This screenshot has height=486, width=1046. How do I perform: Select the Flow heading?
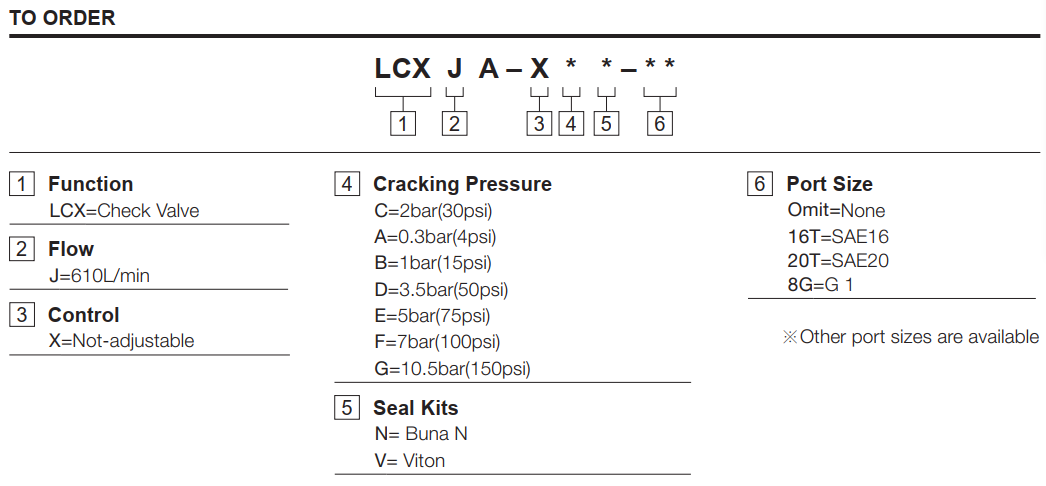tap(71, 249)
